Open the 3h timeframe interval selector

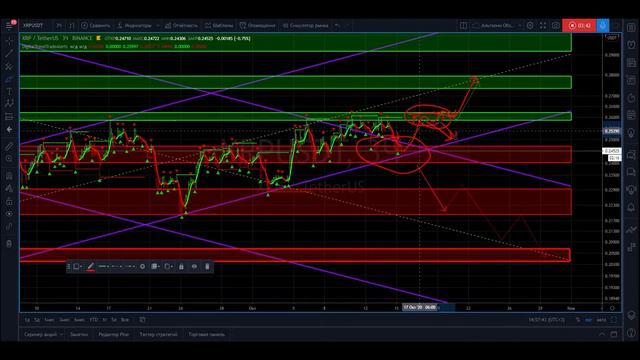pyautogui.click(x=59, y=25)
